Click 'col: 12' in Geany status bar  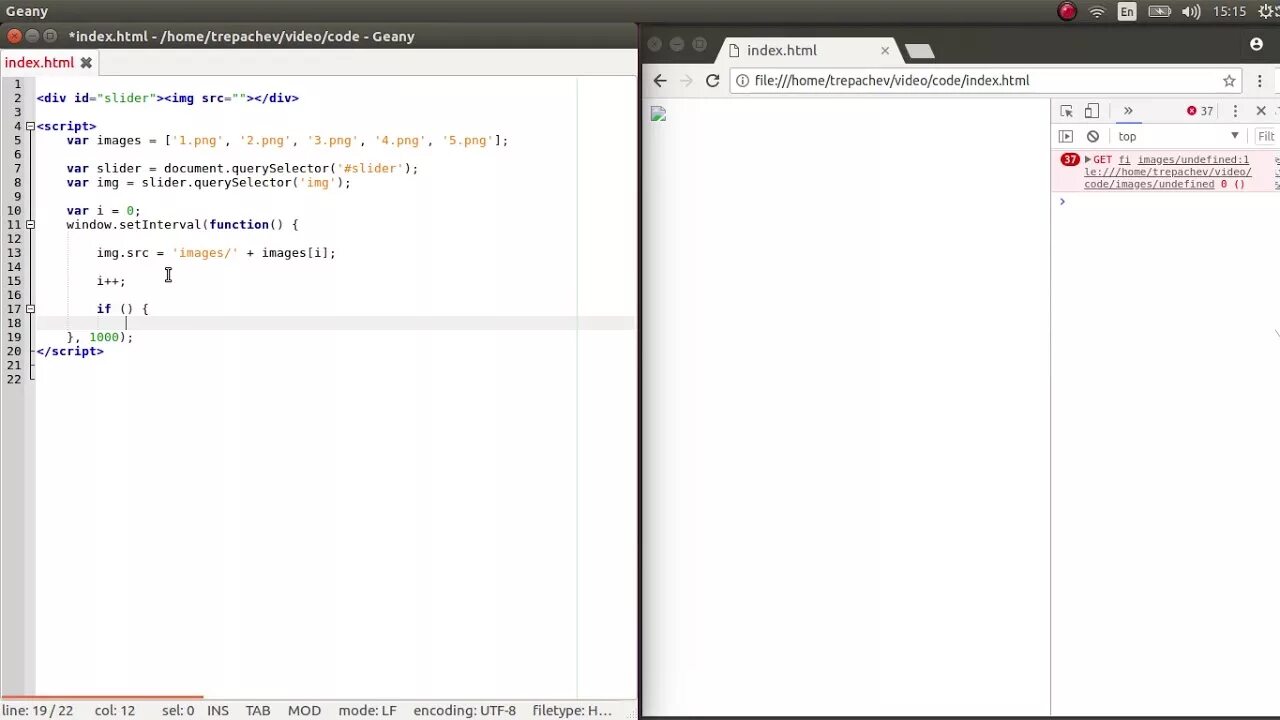[115, 710]
